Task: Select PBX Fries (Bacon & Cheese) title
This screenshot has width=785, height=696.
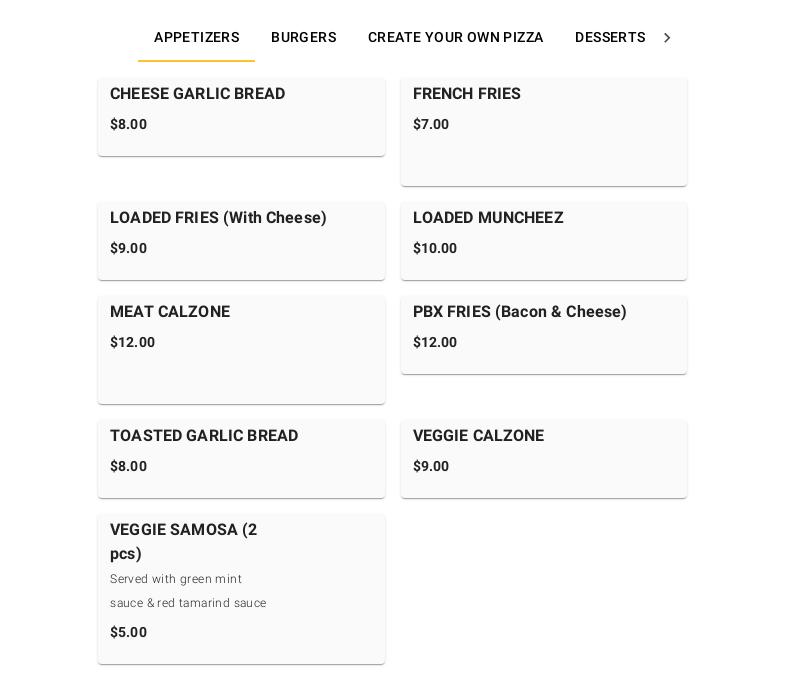Action: coord(519,312)
